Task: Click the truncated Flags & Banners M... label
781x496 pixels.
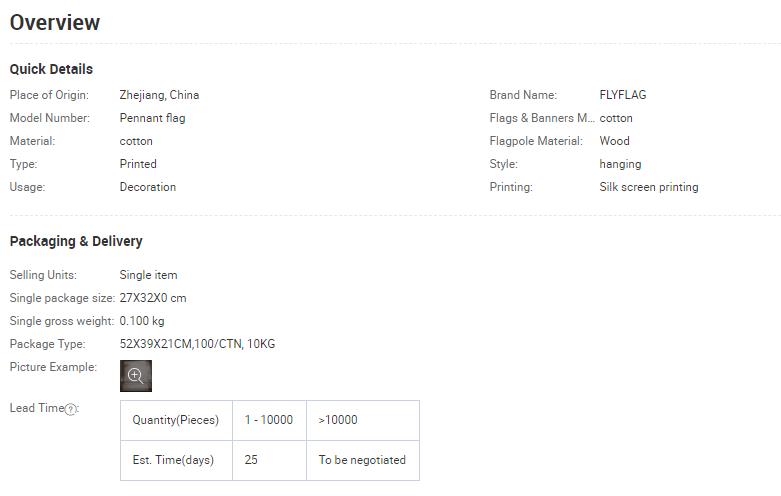Action: pos(541,118)
